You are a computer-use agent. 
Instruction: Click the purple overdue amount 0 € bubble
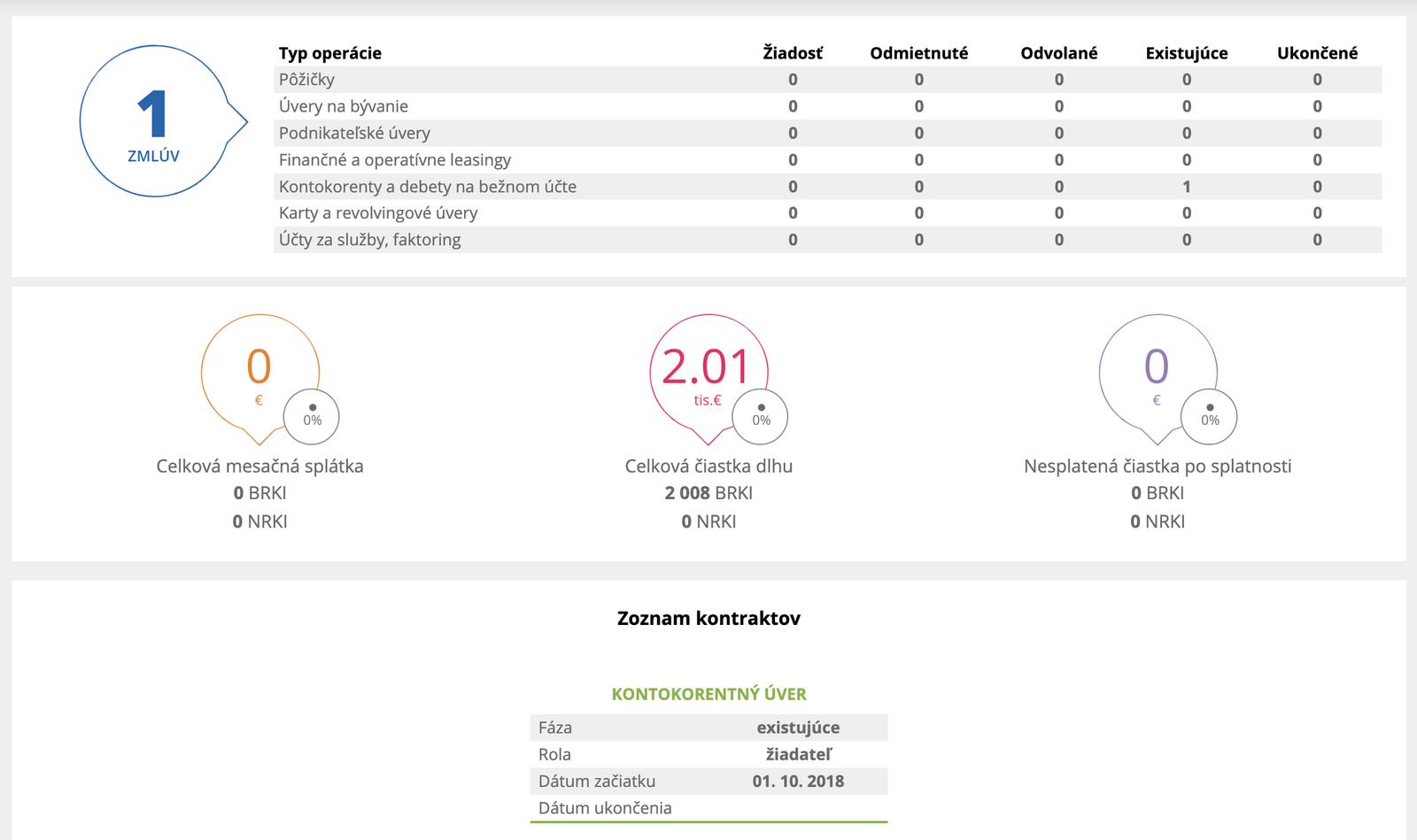[1156, 372]
